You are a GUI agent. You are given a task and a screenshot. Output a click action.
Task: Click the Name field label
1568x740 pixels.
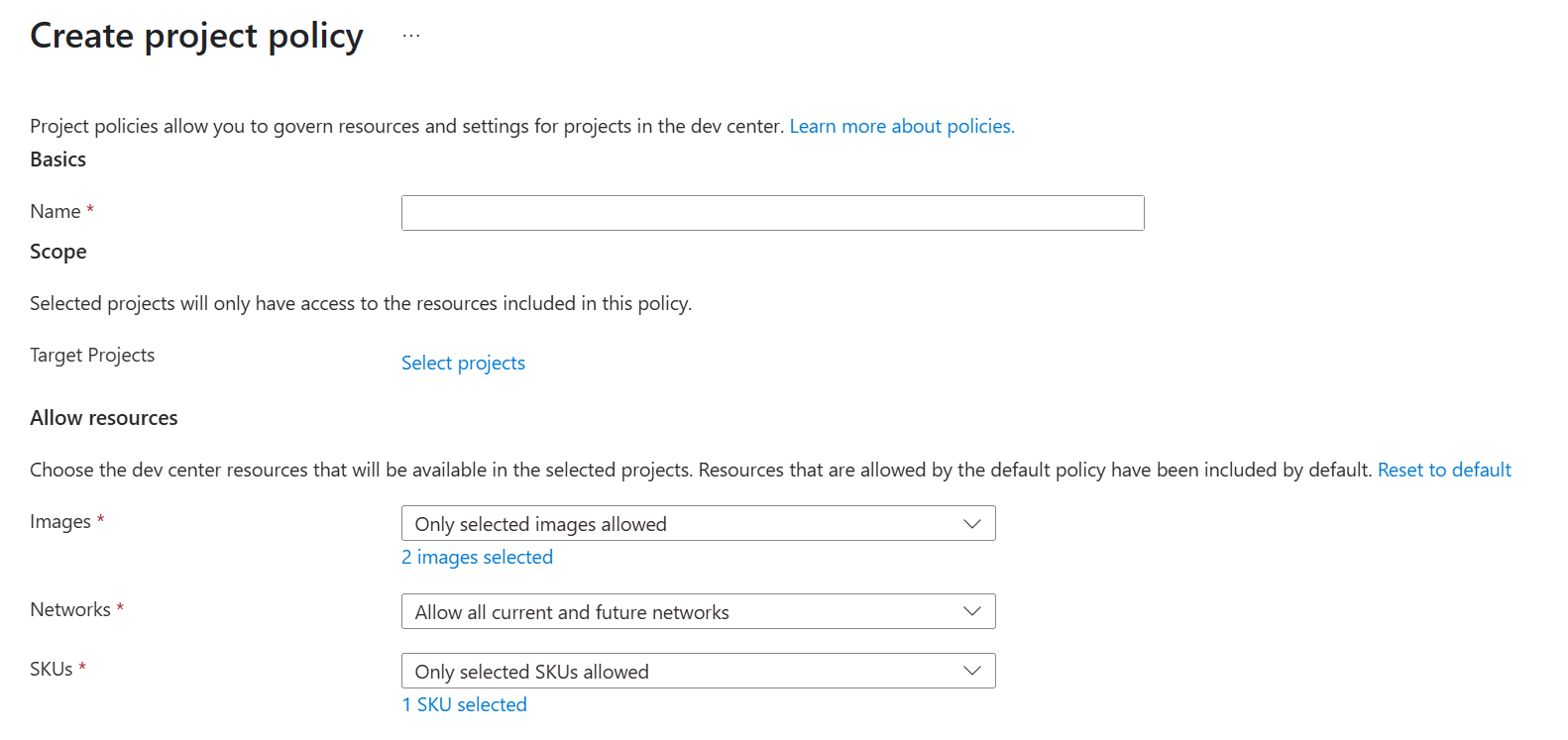point(56,211)
